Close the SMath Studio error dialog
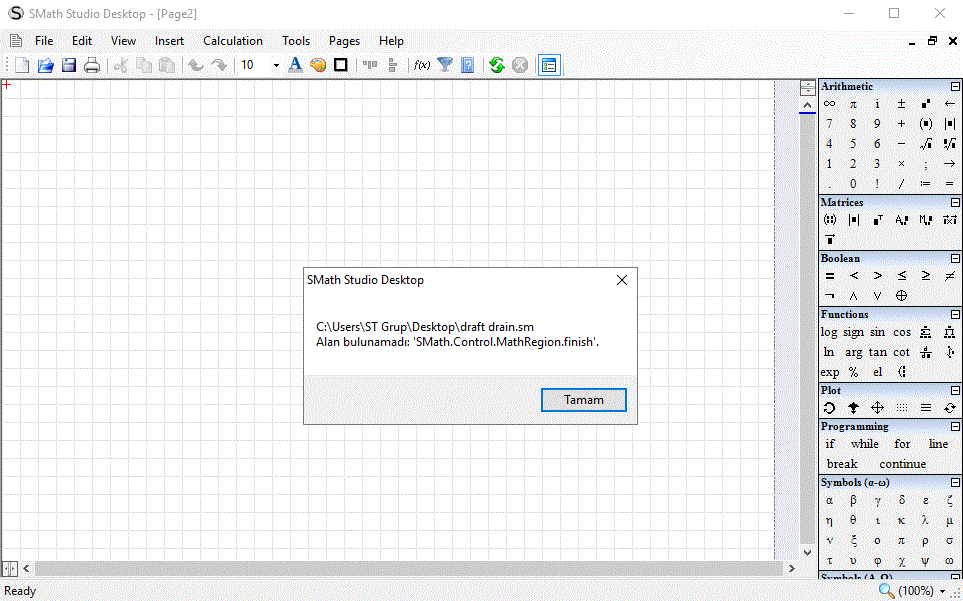Viewport: 963px width, 601px height. (622, 280)
